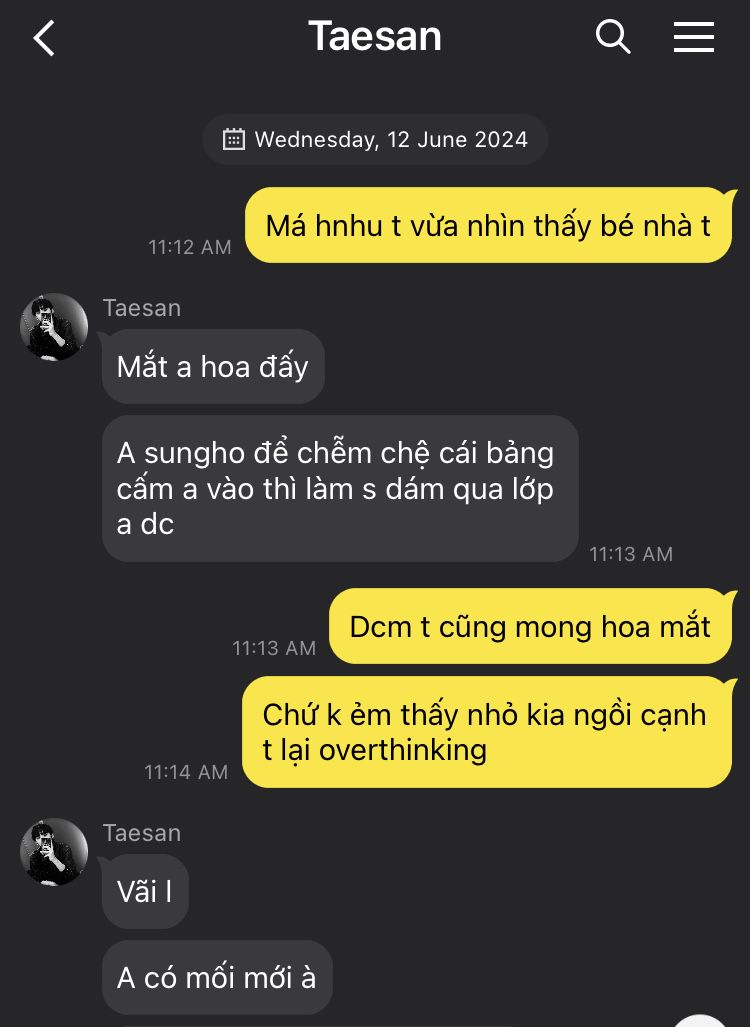Open Taesan's top profile avatar
Screen dimensions: 750x1027
[x=54, y=326]
